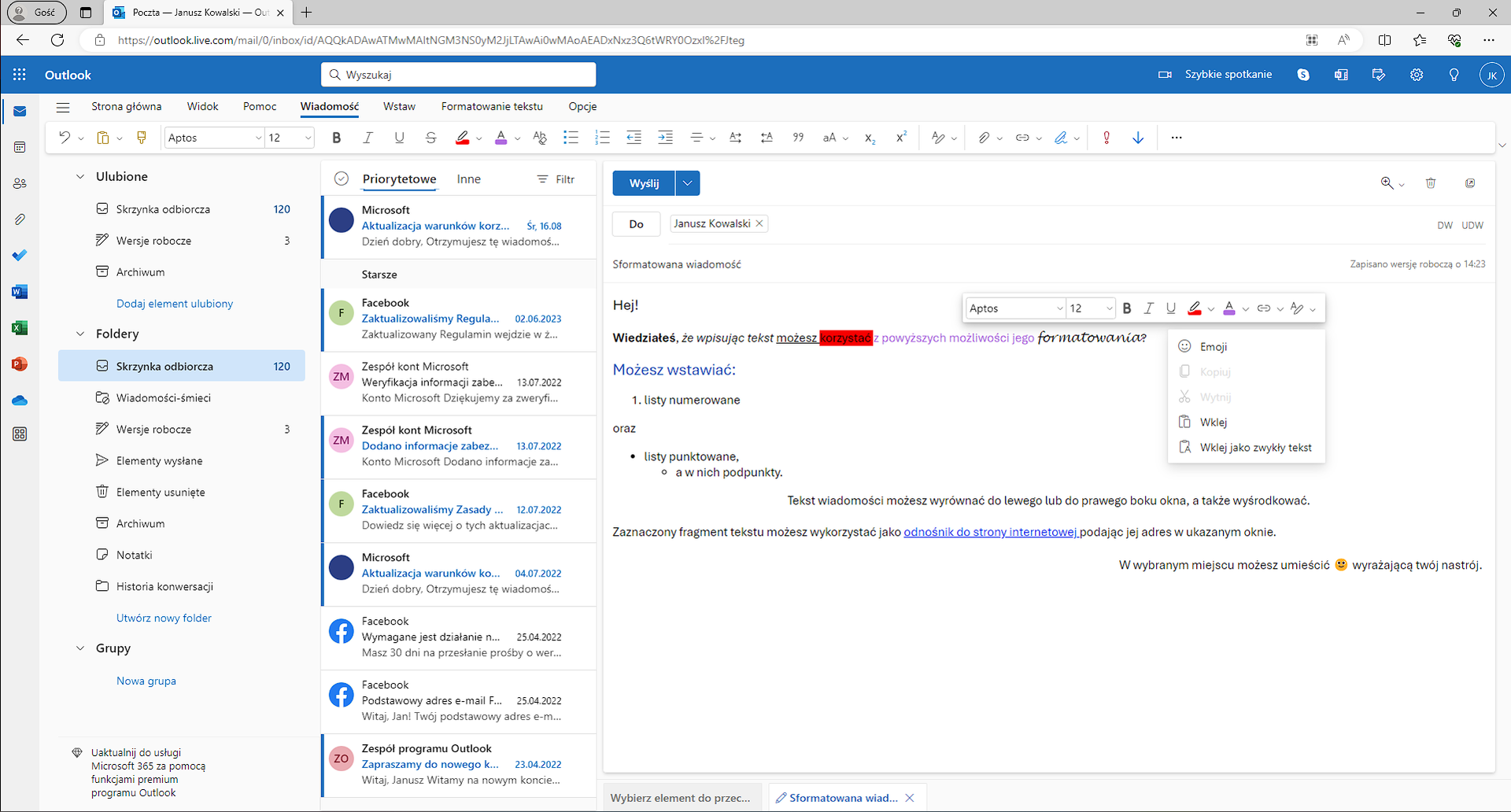Click the quote formatting icon
Viewport: 1511px width, 812px height.
click(798, 138)
